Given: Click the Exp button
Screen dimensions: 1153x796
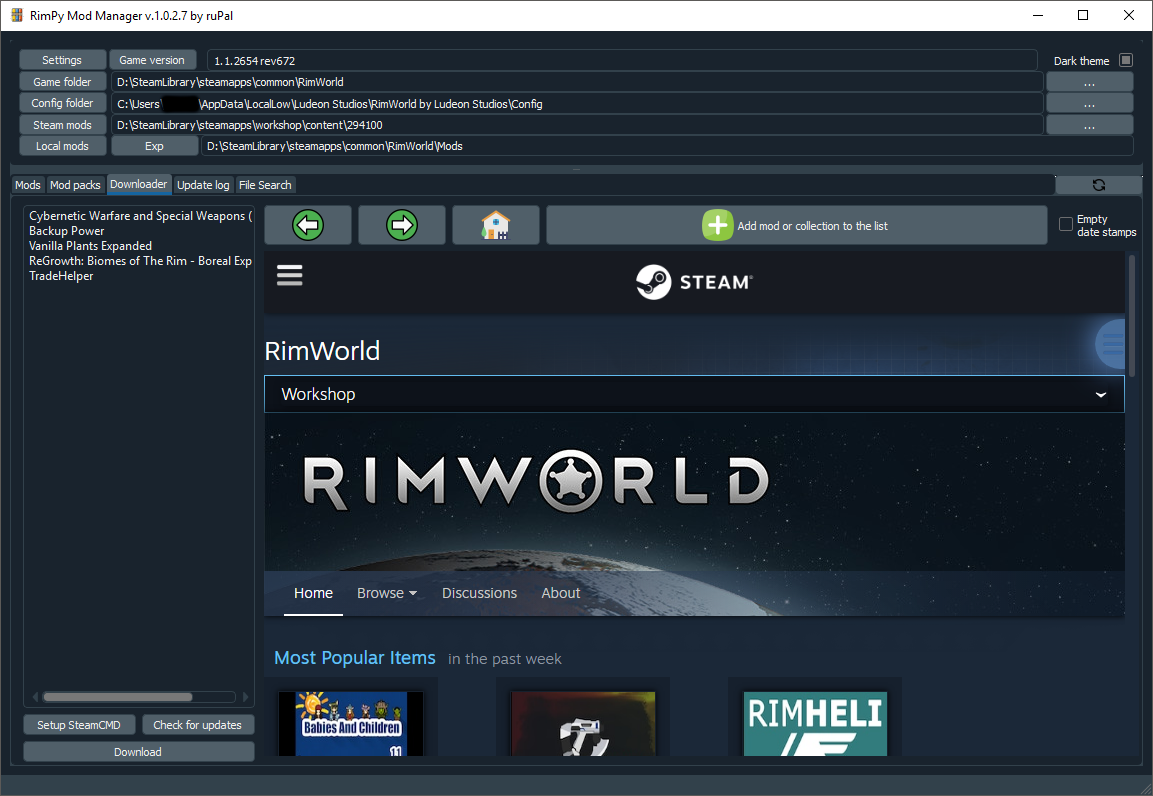Looking at the screenshot, I should 154,146.
